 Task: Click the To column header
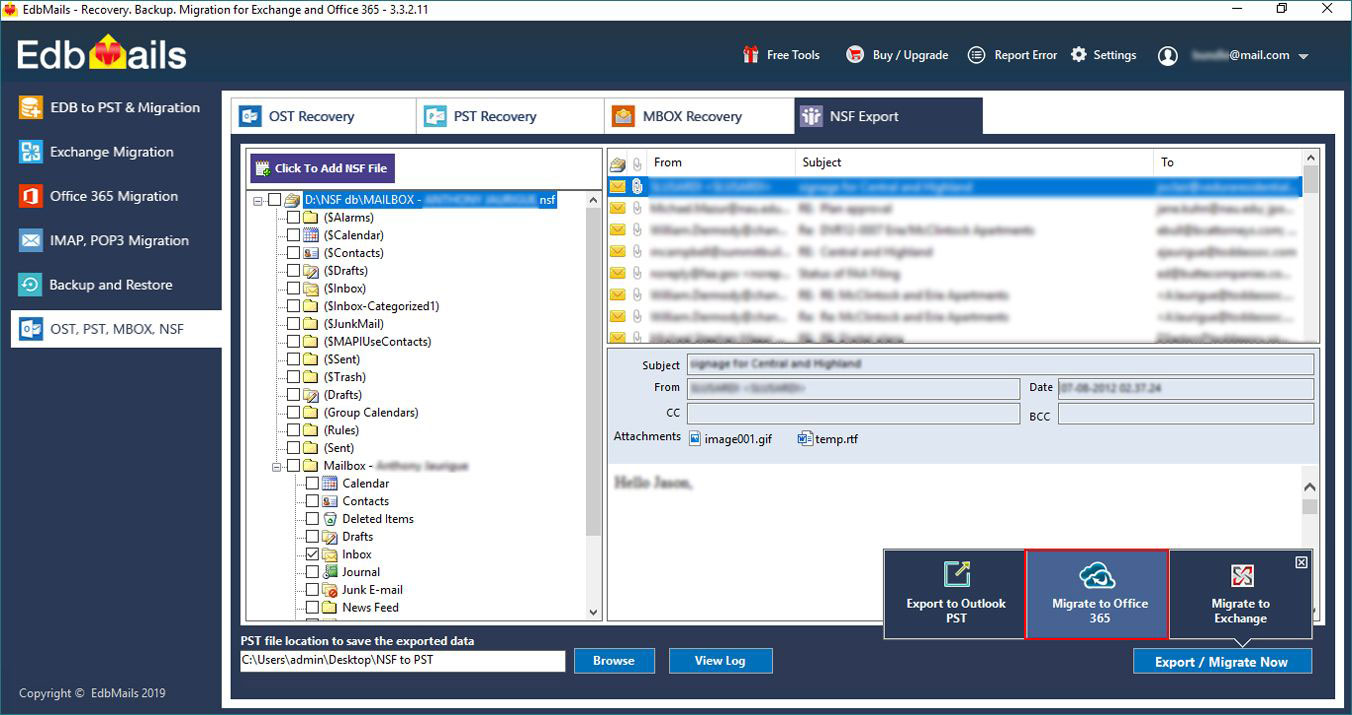(1228, 162)
